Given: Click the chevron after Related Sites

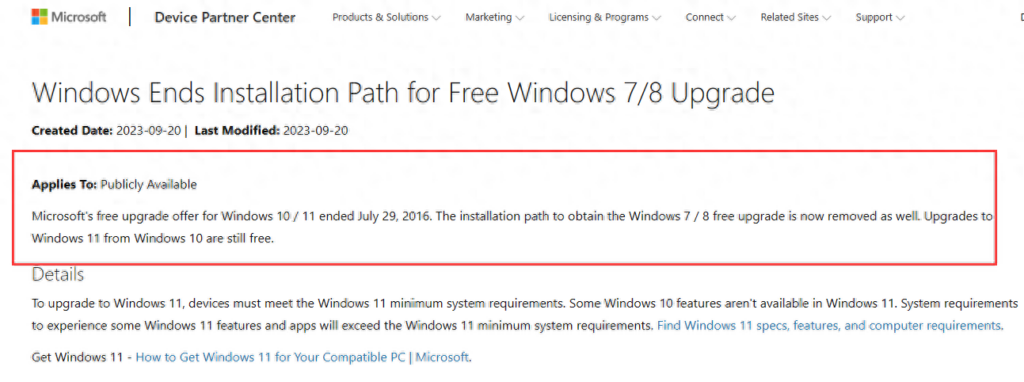Looking at the screenshot, I should (x=827, y=18).
